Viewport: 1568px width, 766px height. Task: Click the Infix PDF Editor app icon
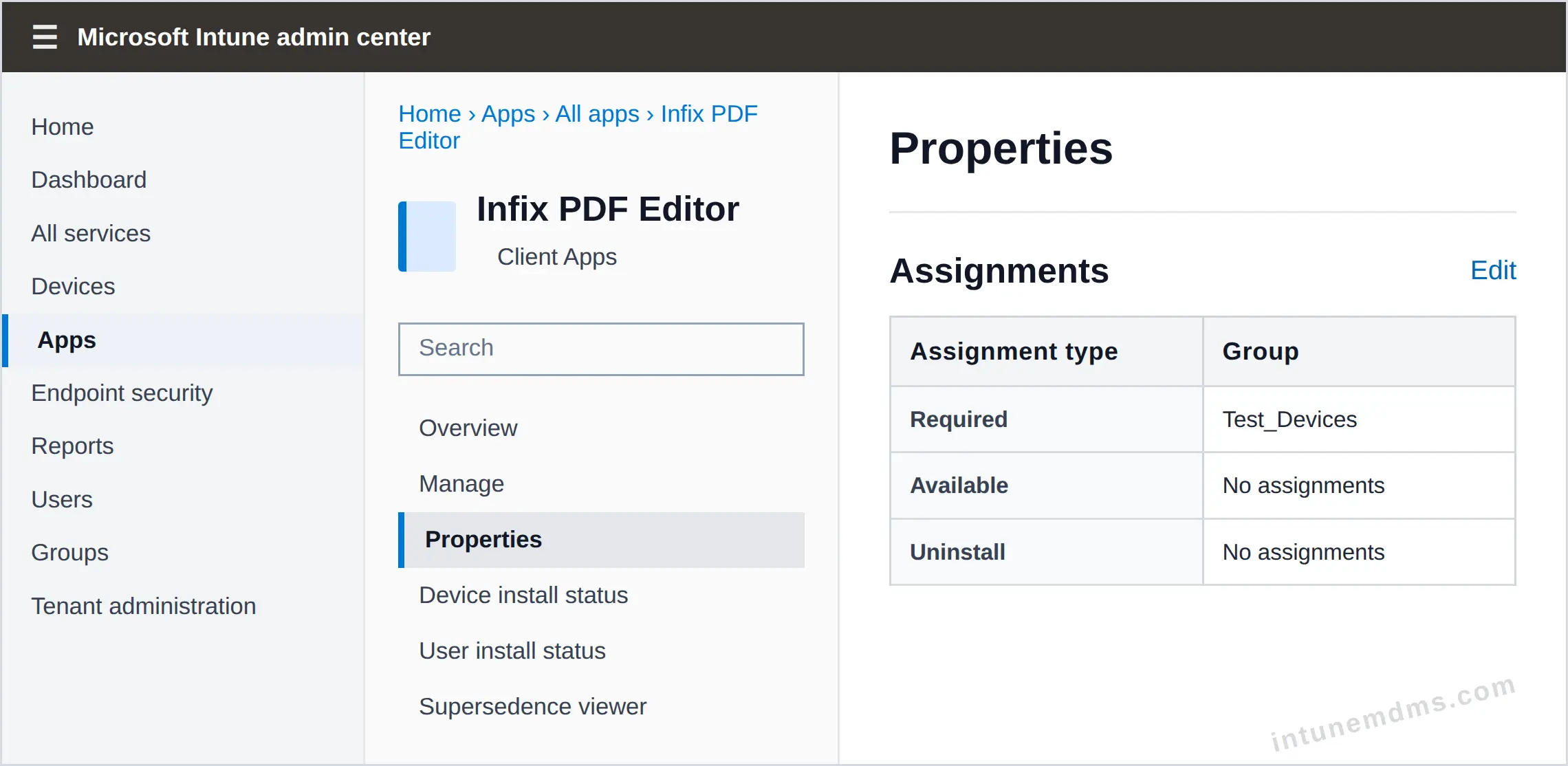click(427, 236)
